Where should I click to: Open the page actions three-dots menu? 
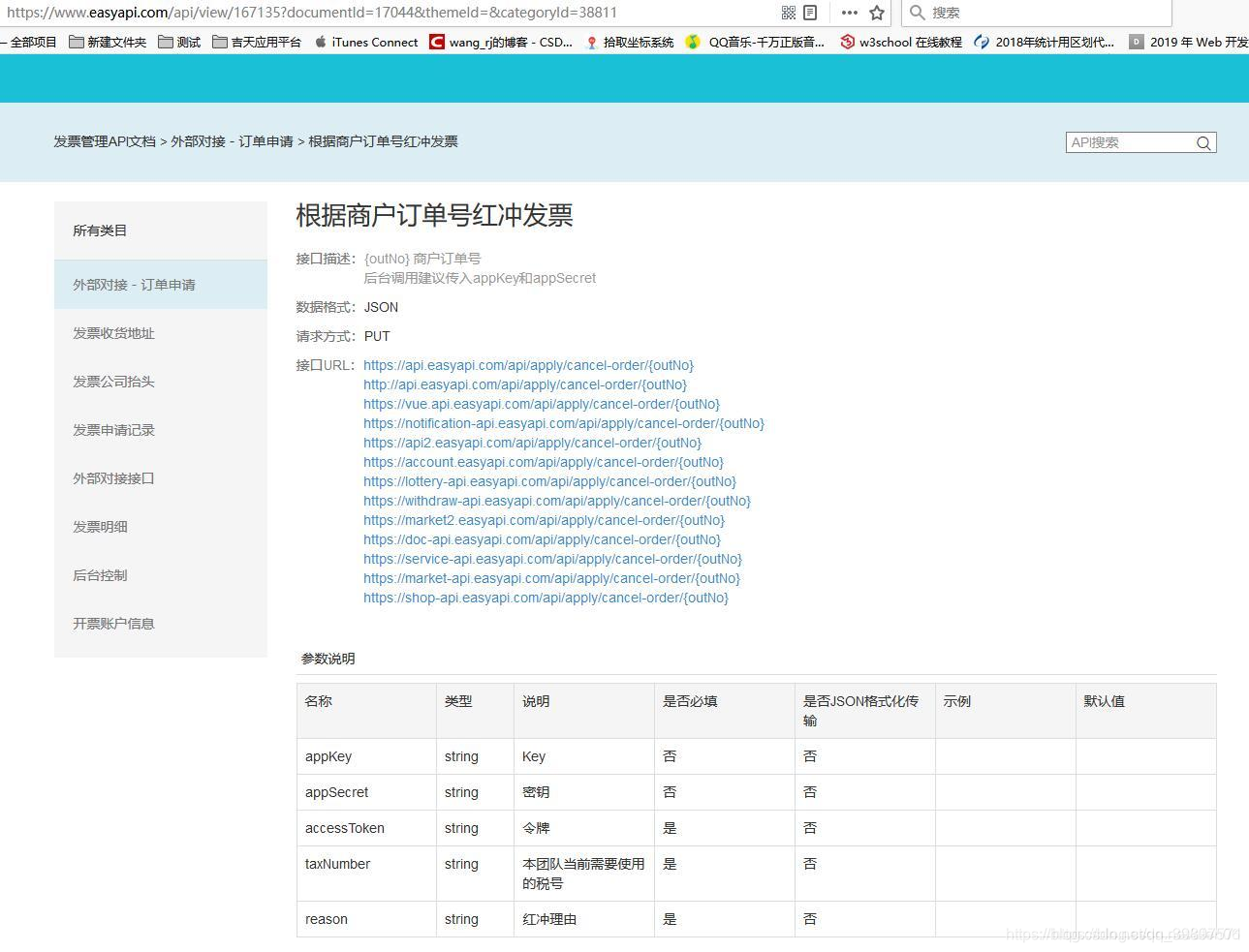pyautogui.click(x=850, y=13)
